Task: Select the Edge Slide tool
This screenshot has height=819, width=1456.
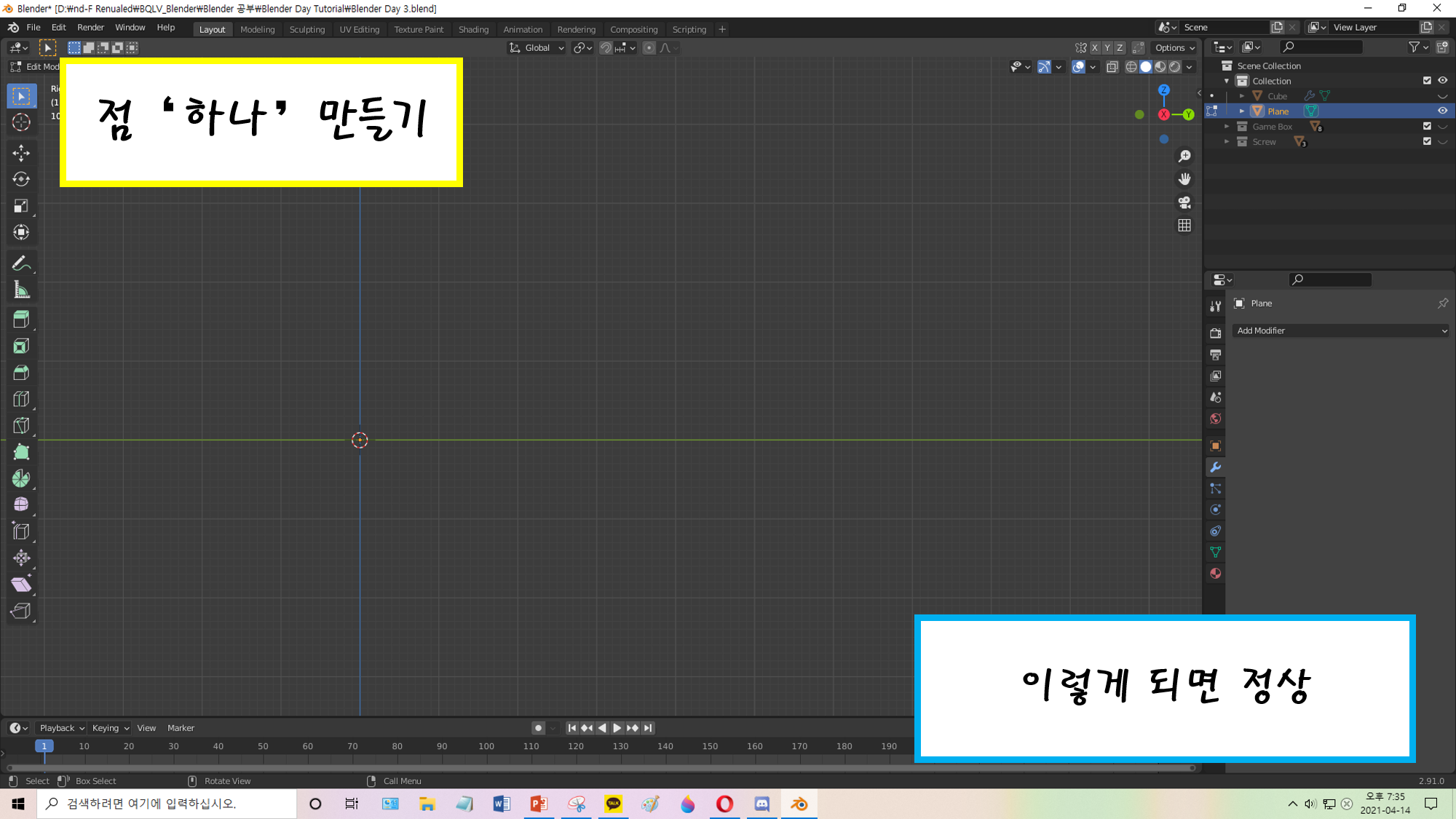Action: tap(21, 531)
